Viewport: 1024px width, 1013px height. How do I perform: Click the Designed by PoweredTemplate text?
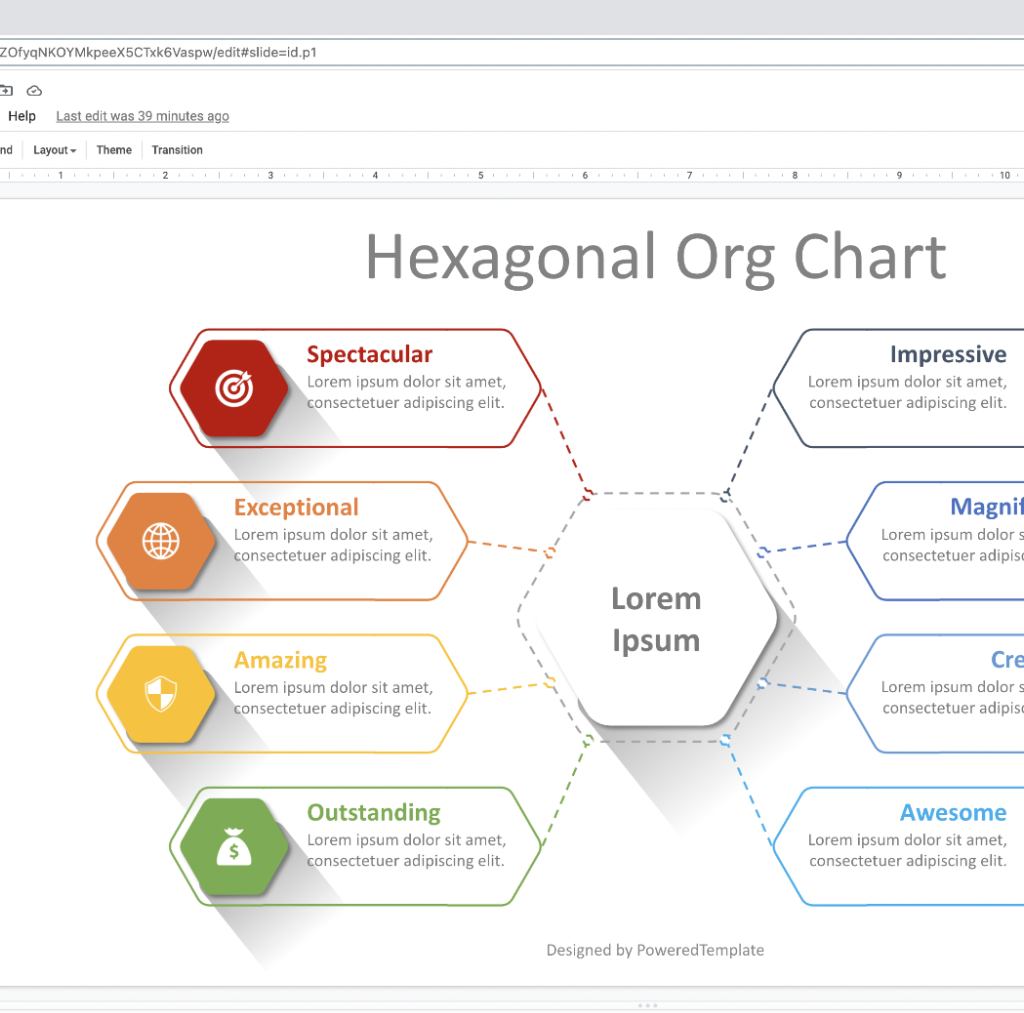click(655, 950)
